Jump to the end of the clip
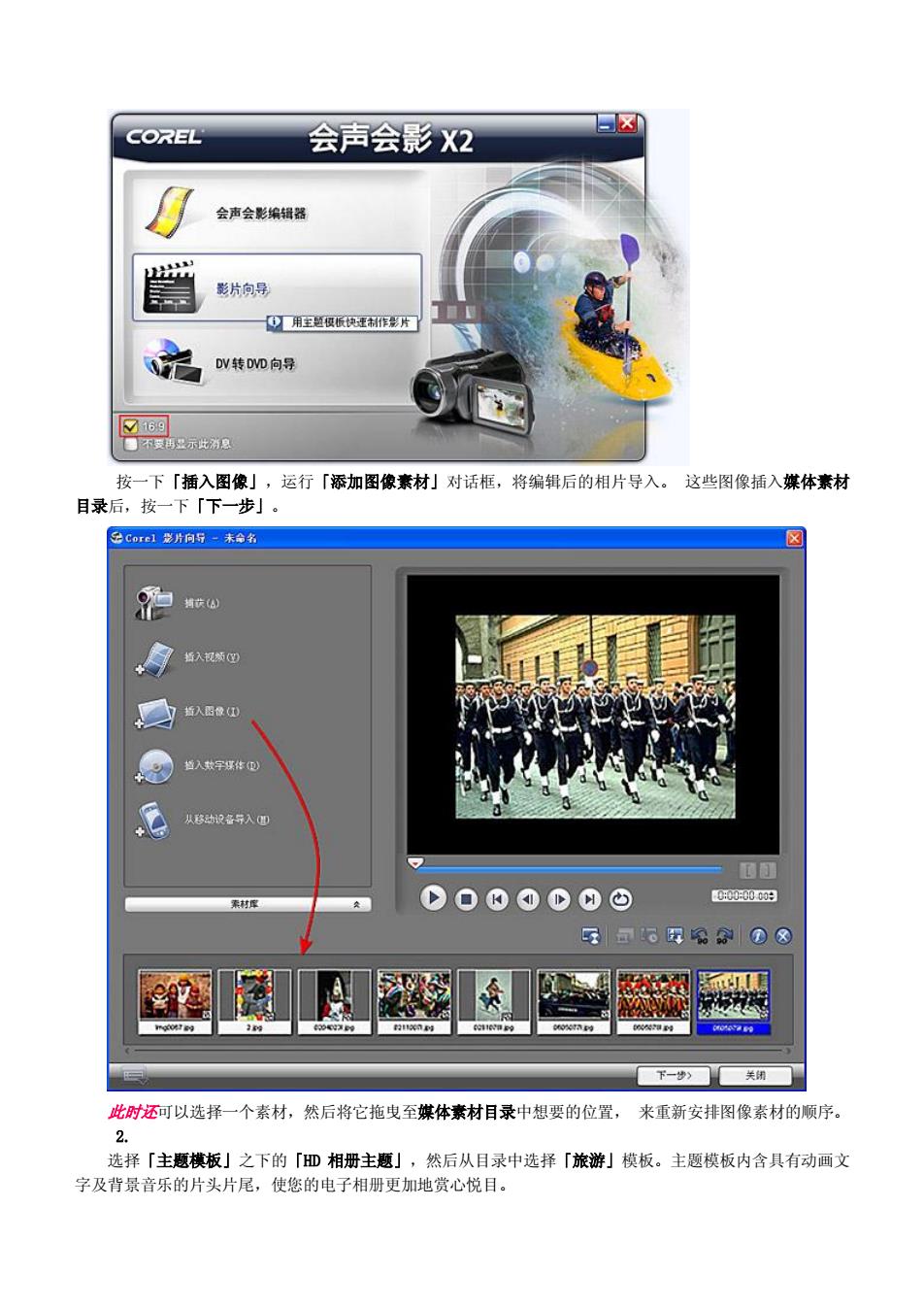This screenshot has width=924, height=1308. click(x=590, y=899)
